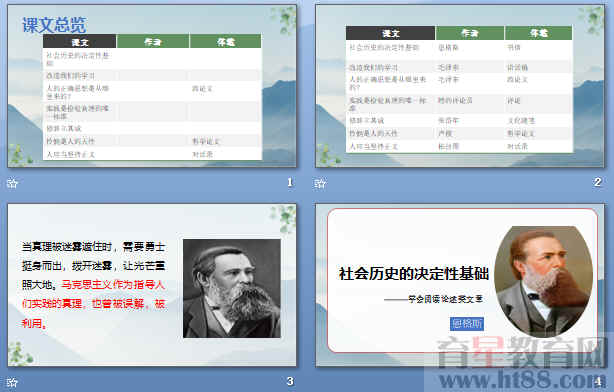This screenshot has width=614, height=392.
Task: Click the bold title 社会历史的决定性基础
Action: click(414, 274)
